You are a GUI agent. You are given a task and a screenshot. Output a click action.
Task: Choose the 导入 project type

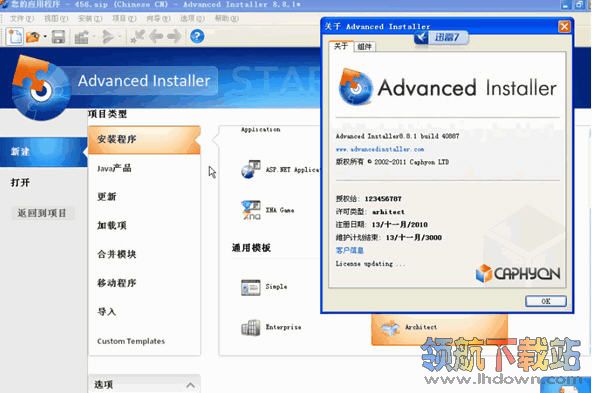tap(107, 311)
